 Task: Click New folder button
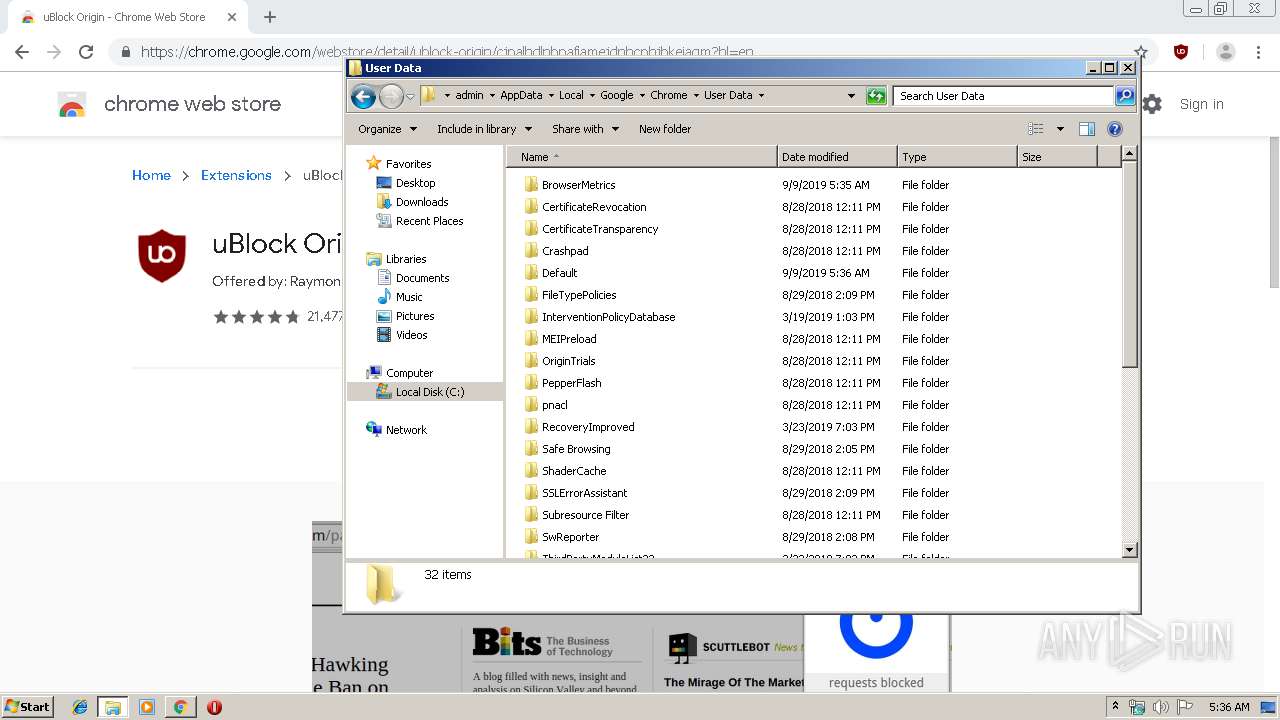665,129
